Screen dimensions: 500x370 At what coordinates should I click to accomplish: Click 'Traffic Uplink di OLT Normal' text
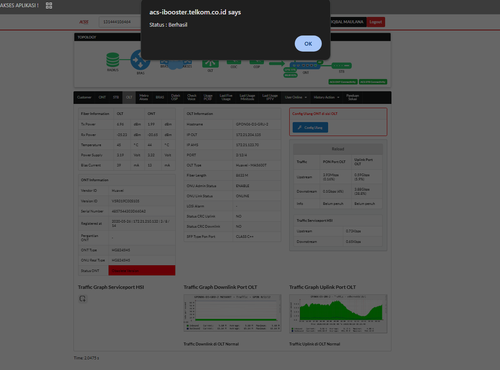[315, 344]
